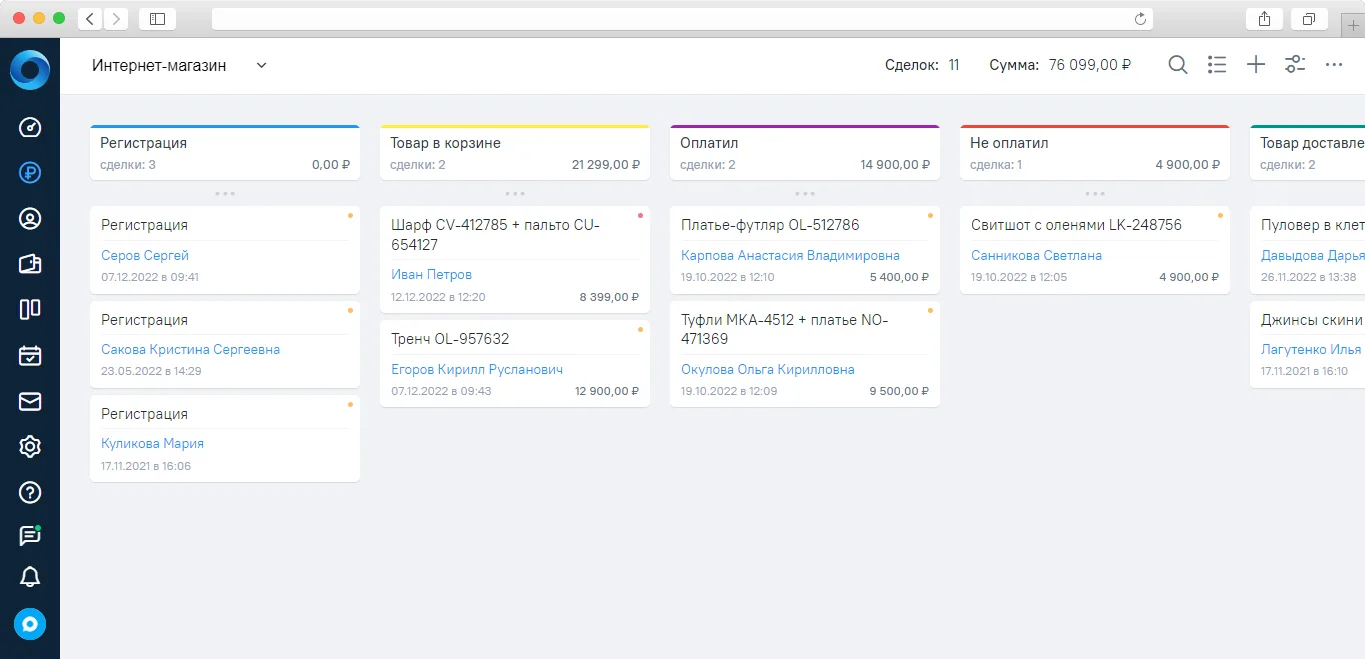Add a new deal with plus icon

pyautogui.click(x=1256, y=65)
